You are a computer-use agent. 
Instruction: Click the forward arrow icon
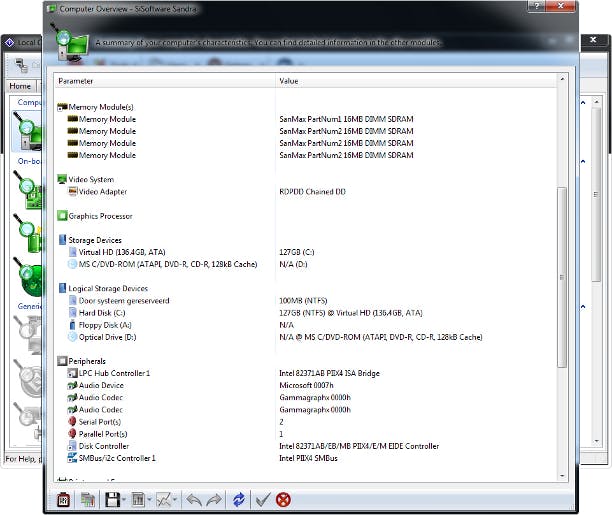[x=213, y=500]
